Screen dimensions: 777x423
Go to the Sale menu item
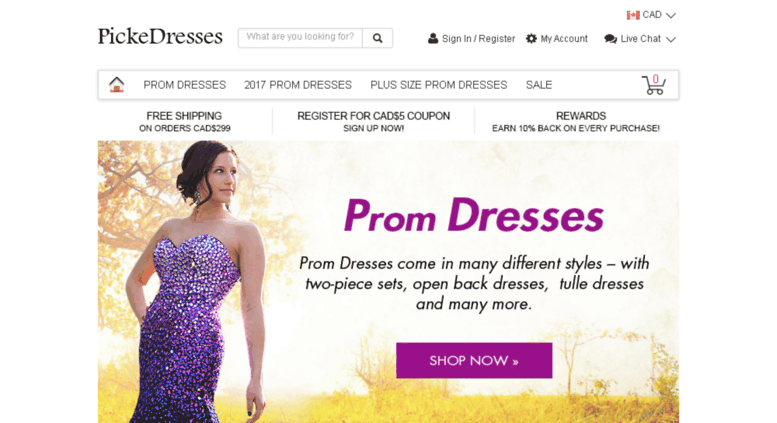point(539,85)
